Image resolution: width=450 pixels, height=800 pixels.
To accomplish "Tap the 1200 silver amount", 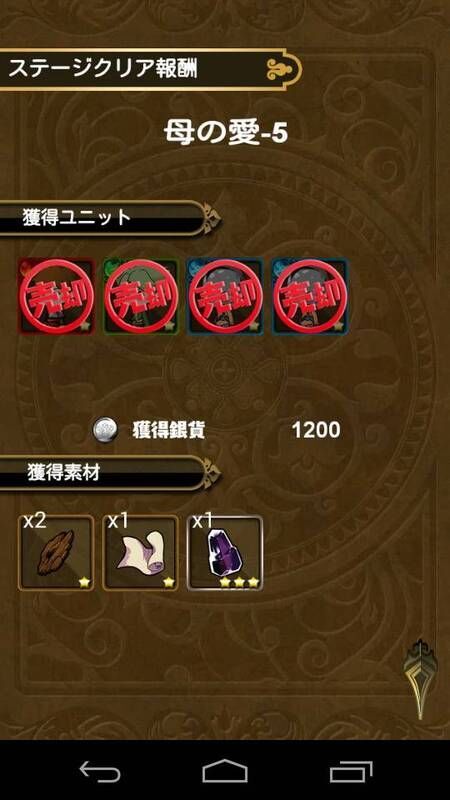I will (x=316, y=431).
